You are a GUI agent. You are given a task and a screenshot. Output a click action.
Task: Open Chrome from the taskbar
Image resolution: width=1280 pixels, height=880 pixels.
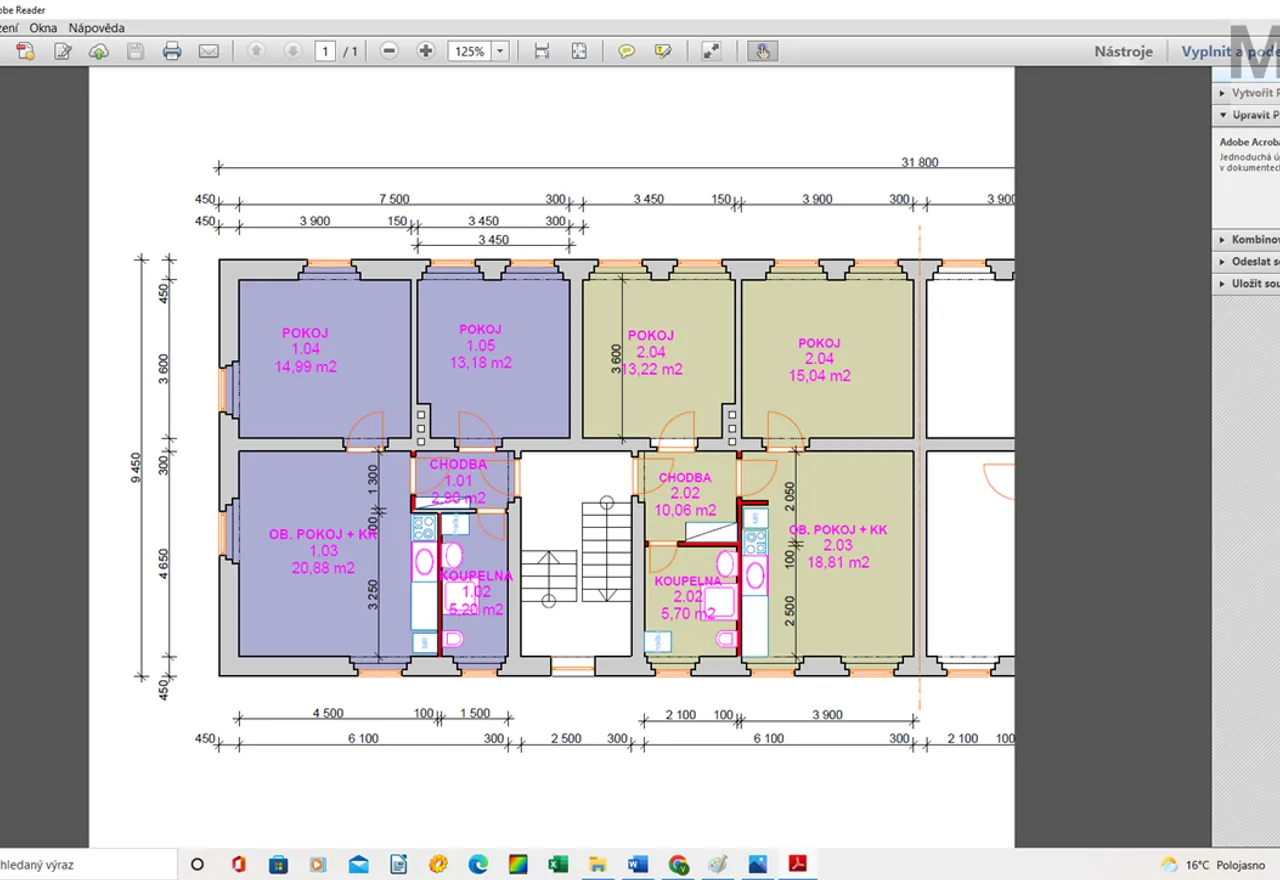678,864
